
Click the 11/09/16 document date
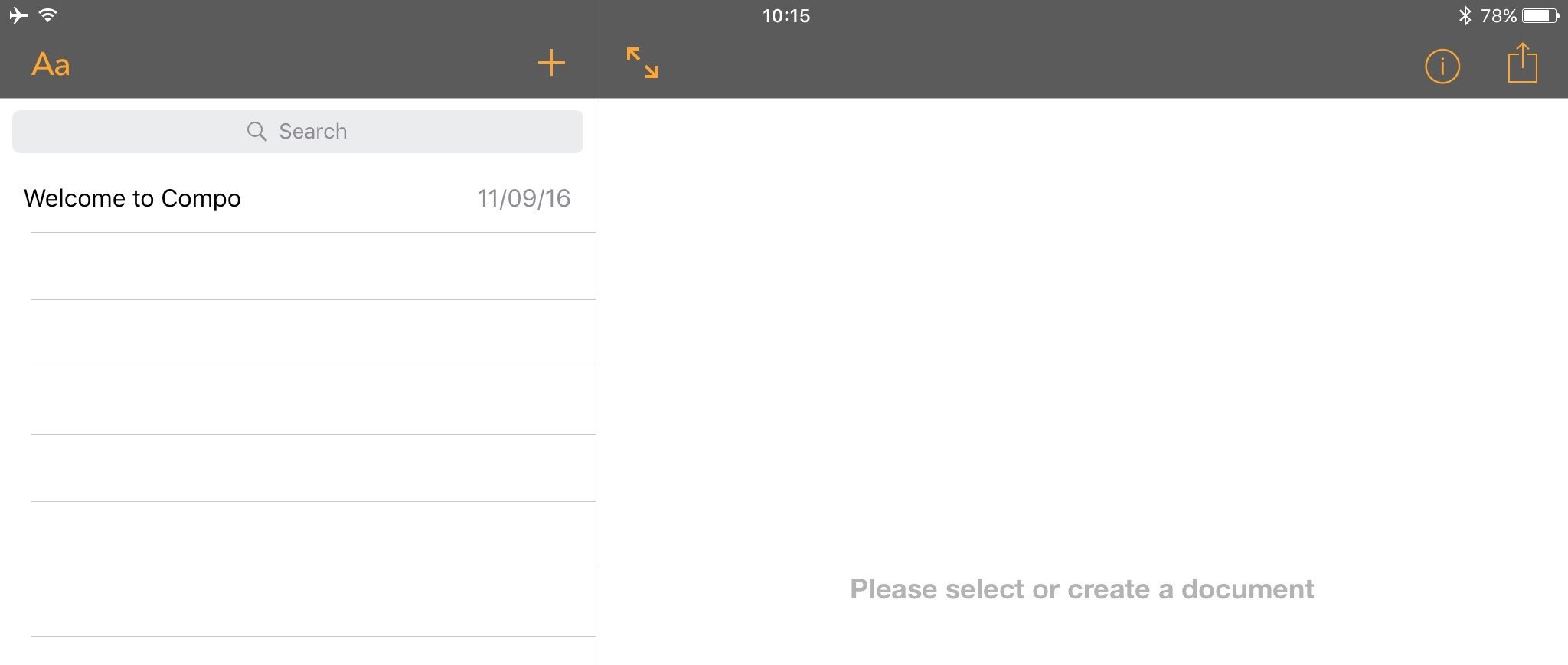pos(524,199)
